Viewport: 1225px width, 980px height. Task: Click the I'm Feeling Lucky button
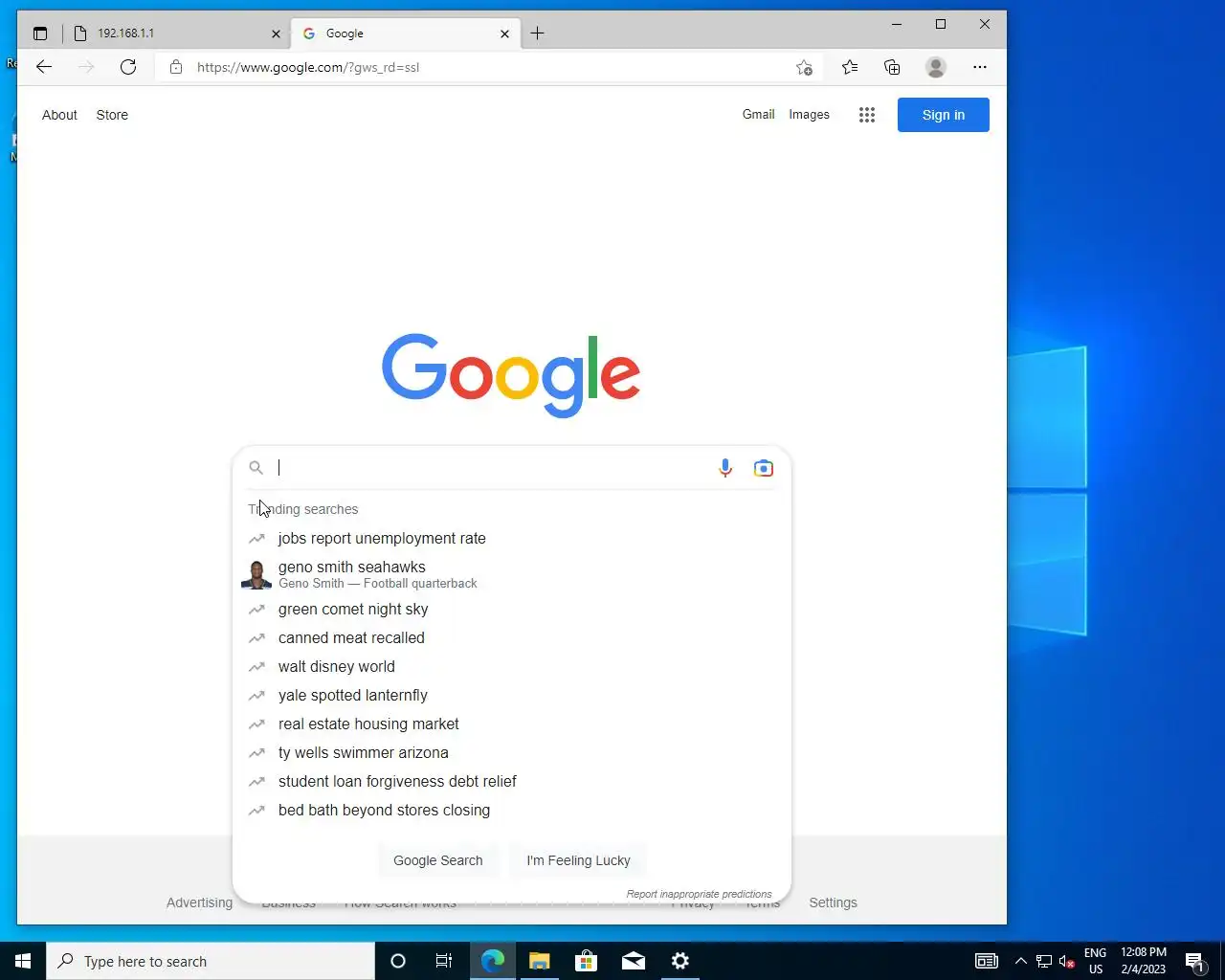pyautogui.click(x=578, y=860)
